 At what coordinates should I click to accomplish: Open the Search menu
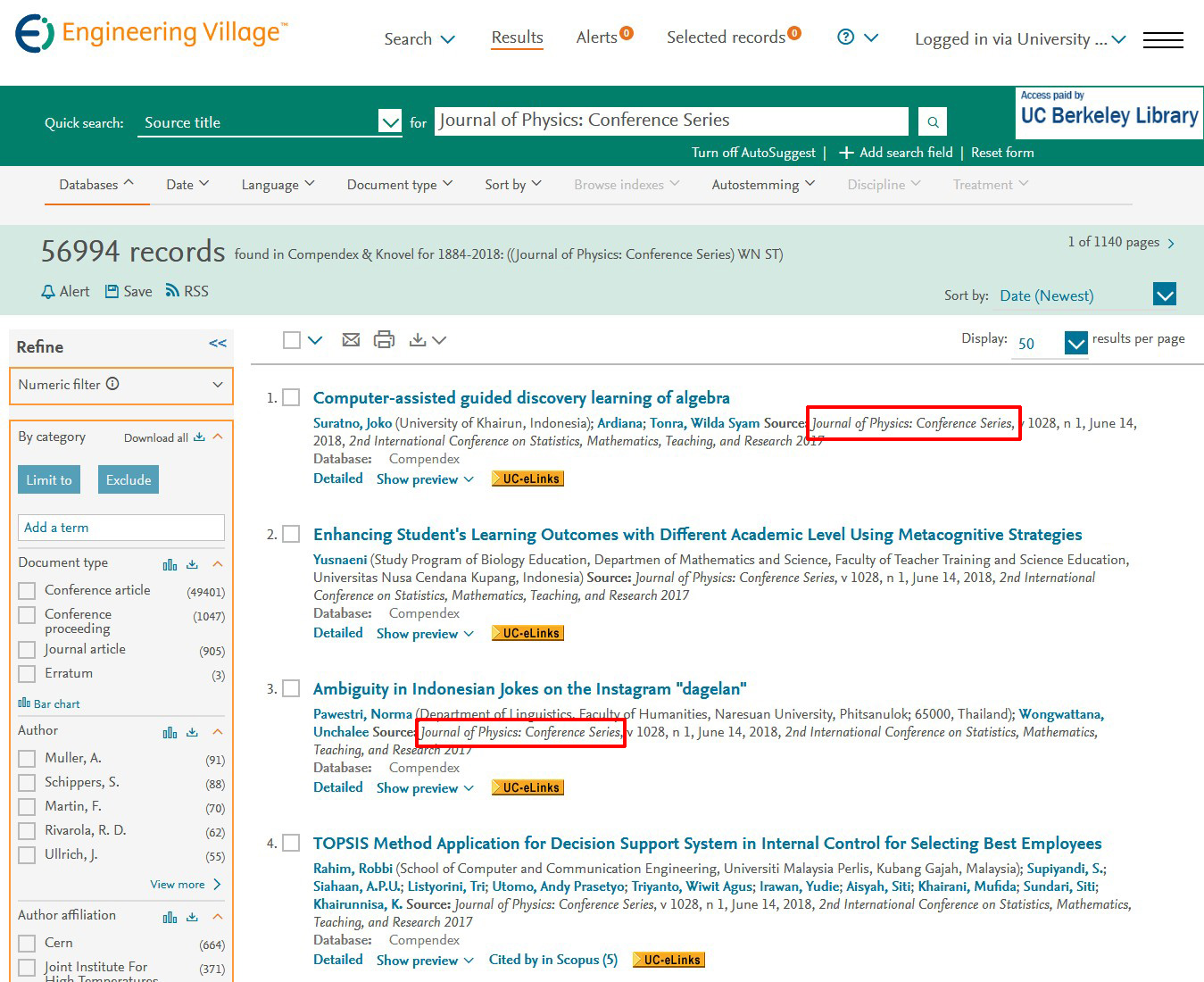419,39
